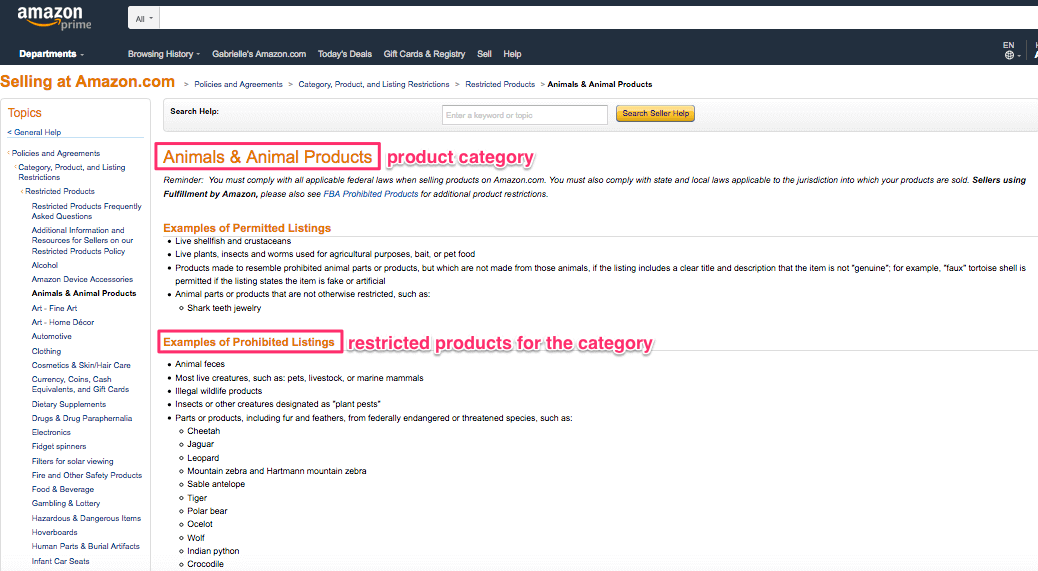Viewport: 1038px width, 571px height.
Task: Open the Clothing topic
Action: pyautogui.click(x=46, y=351)
